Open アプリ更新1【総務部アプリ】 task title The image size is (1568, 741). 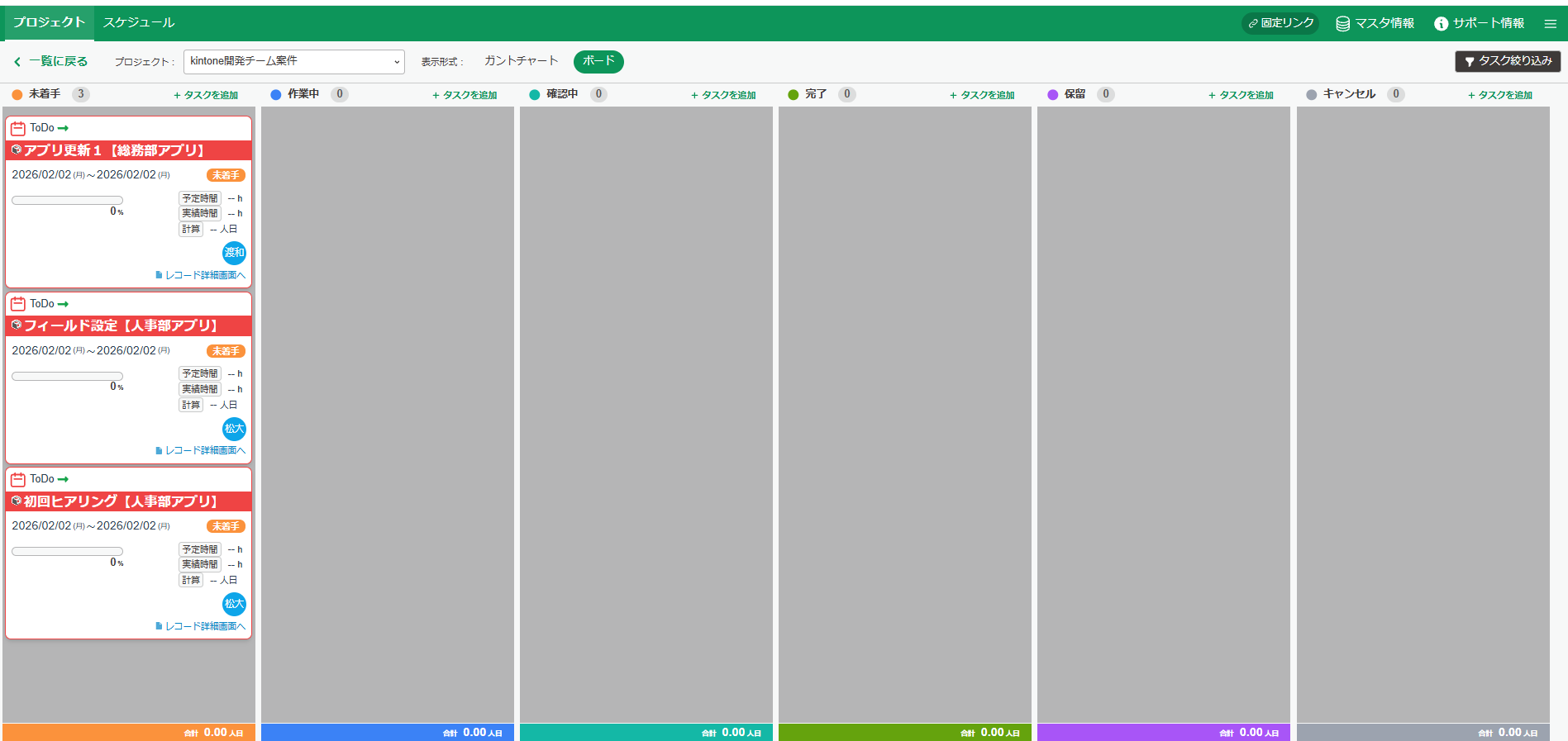click(x=114, y=150)
